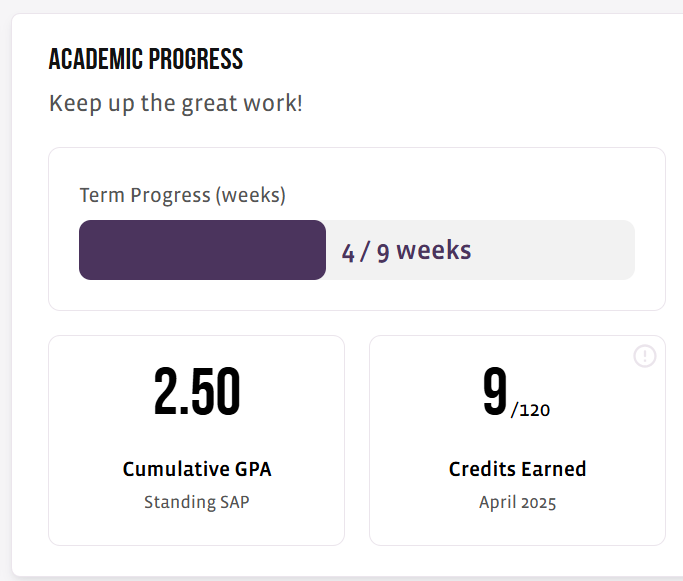The width and height of the screenshot is (683, 581).
Task: Click the Keep up the great work message
Action: (x=176, y=104)
